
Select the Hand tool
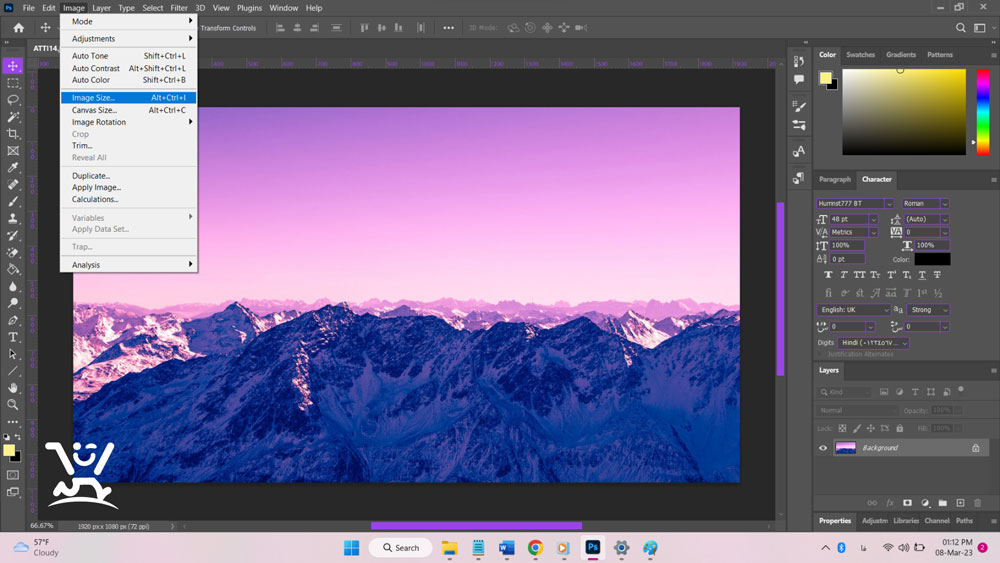pos(13,388)
